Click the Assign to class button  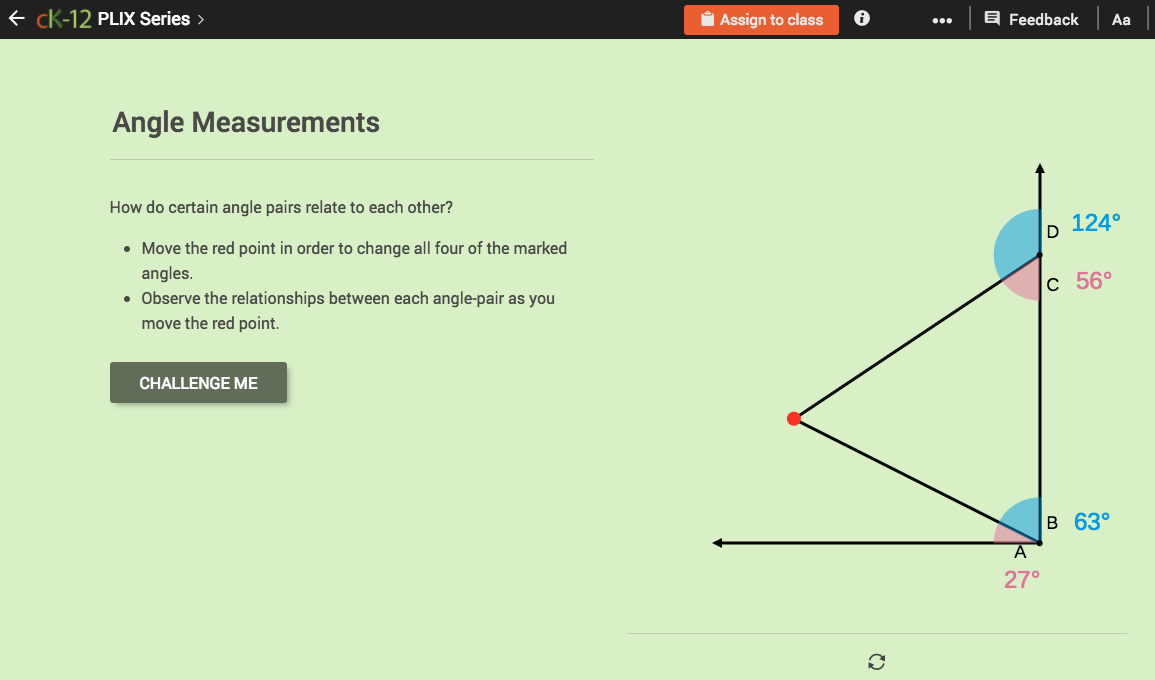761,19
